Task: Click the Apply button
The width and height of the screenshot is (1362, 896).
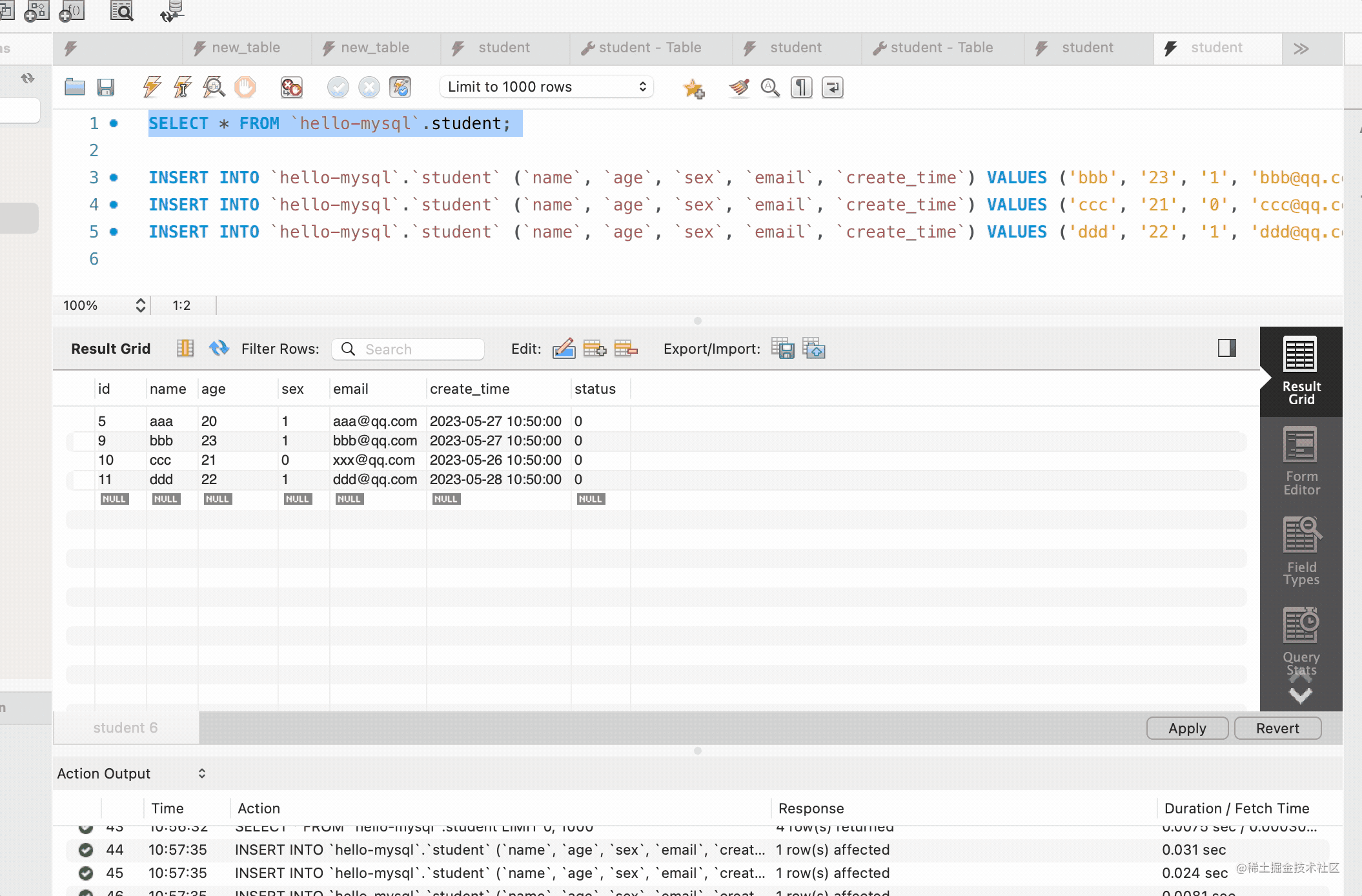Action: pos(1186,728)
